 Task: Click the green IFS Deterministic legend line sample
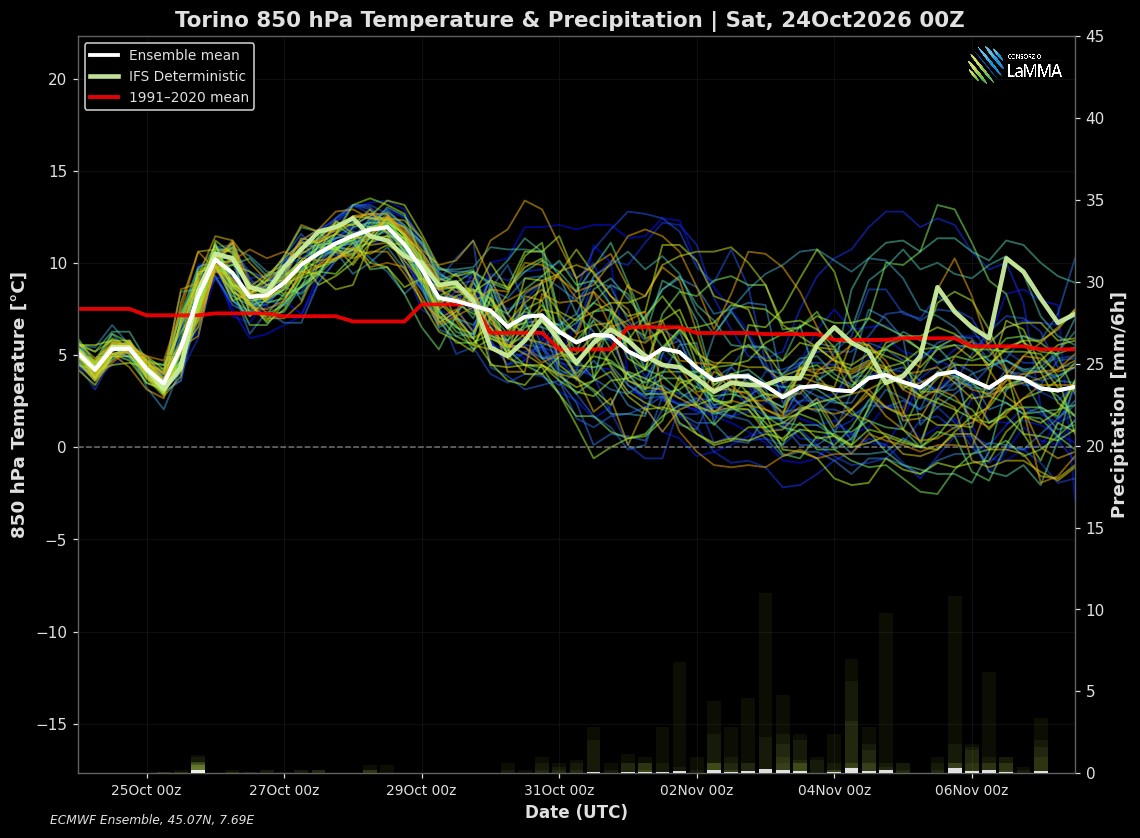pos(103,76)
